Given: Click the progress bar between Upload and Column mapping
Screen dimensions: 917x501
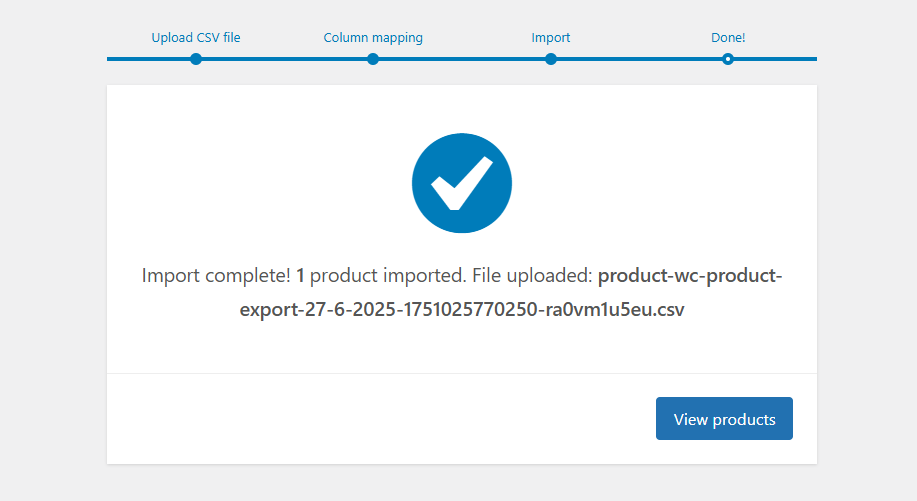Looking at the screenshot, I should tap(285, 59).
